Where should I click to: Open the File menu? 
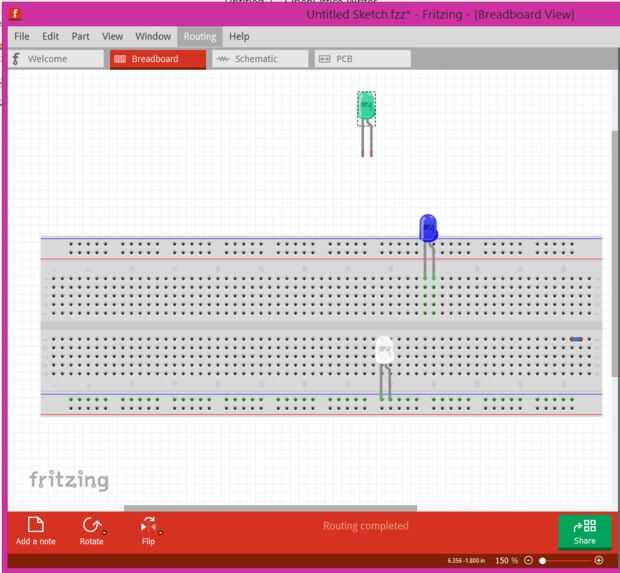pyautogui.click(x=22, y=36)
